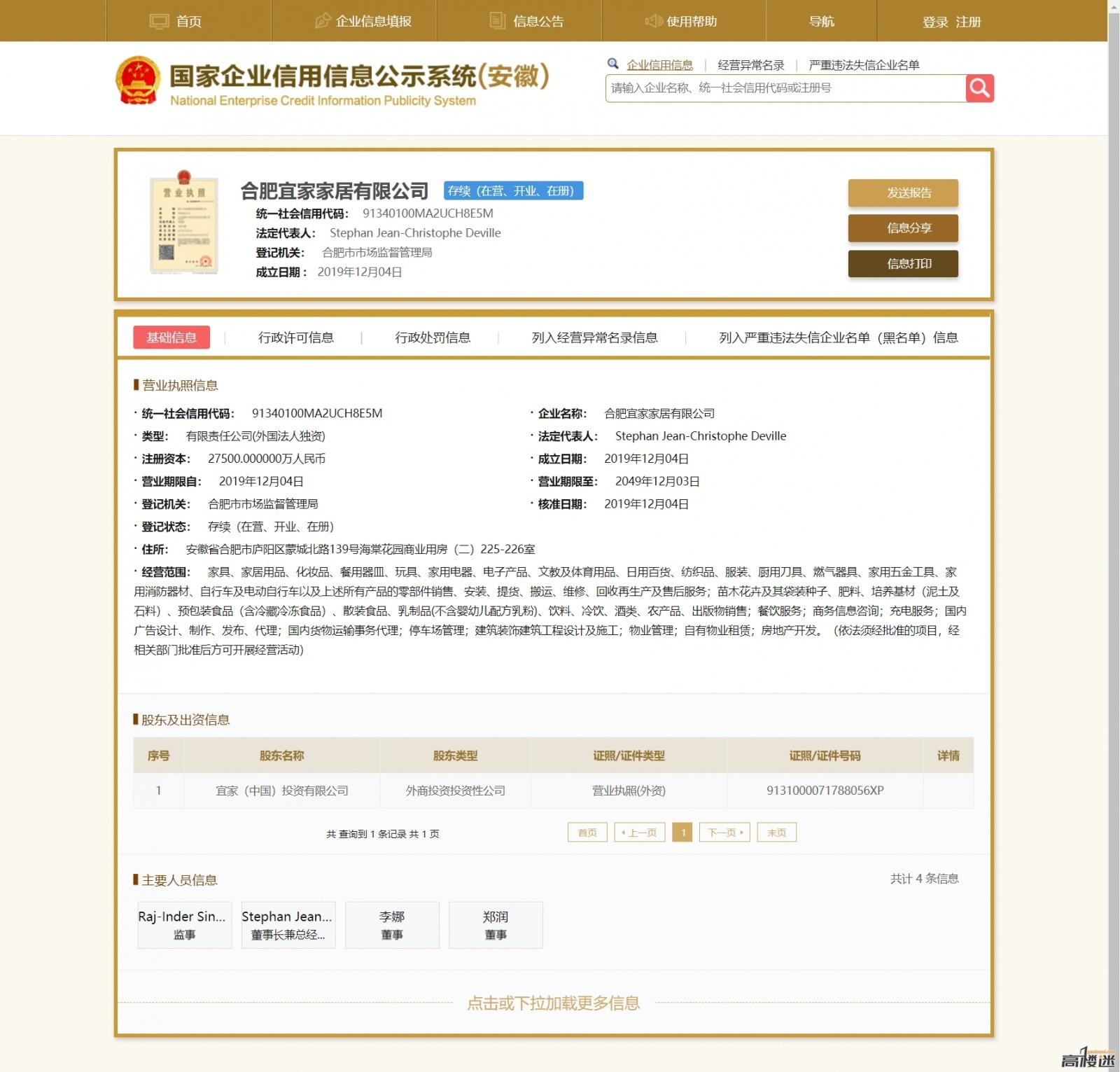The width and height of the screenshot is (1120, 1072).
Task: Click the 信息分享 button
Action: (x=903, y=228)
